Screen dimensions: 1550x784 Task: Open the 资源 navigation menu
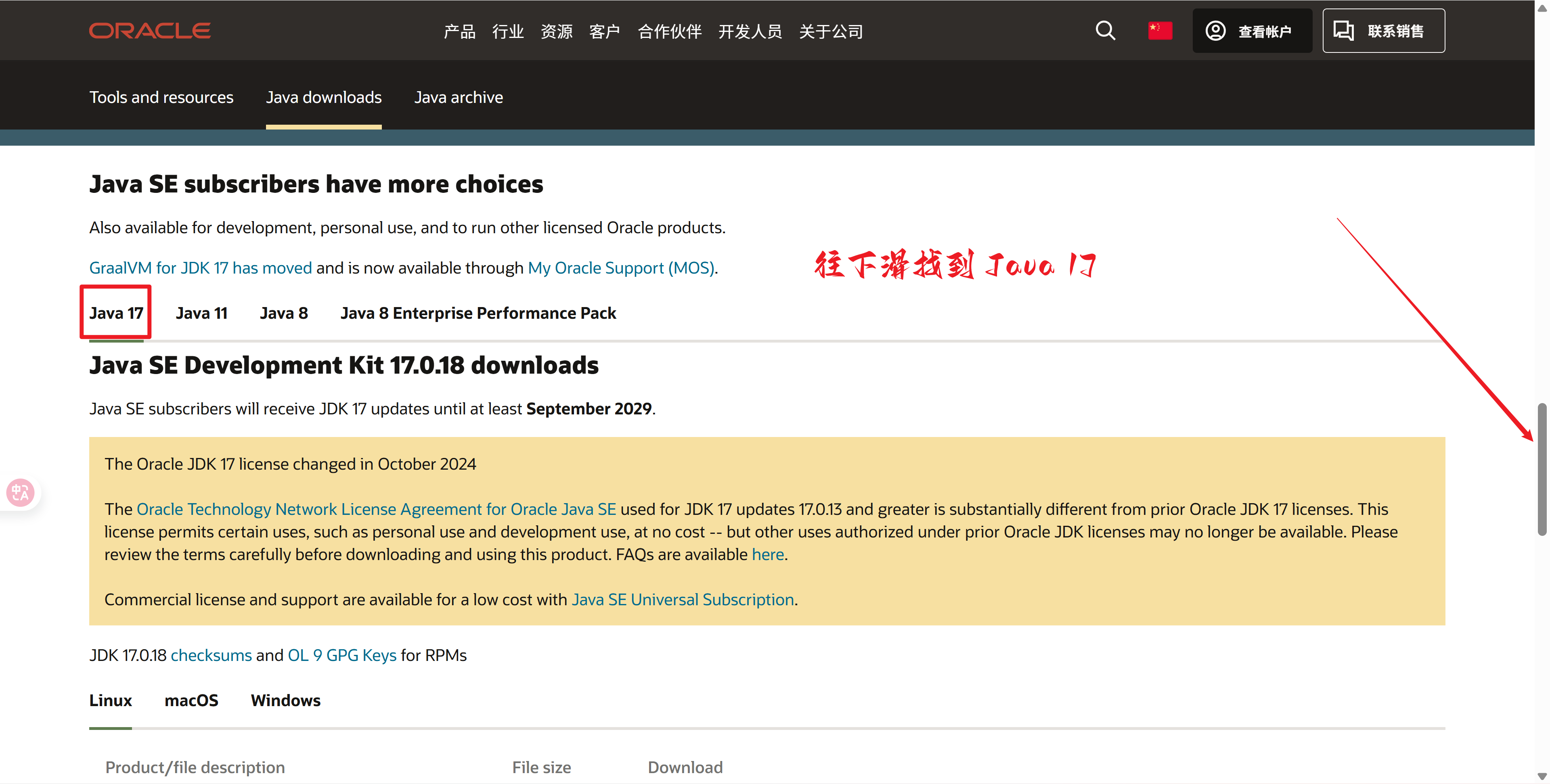(557, 31)
